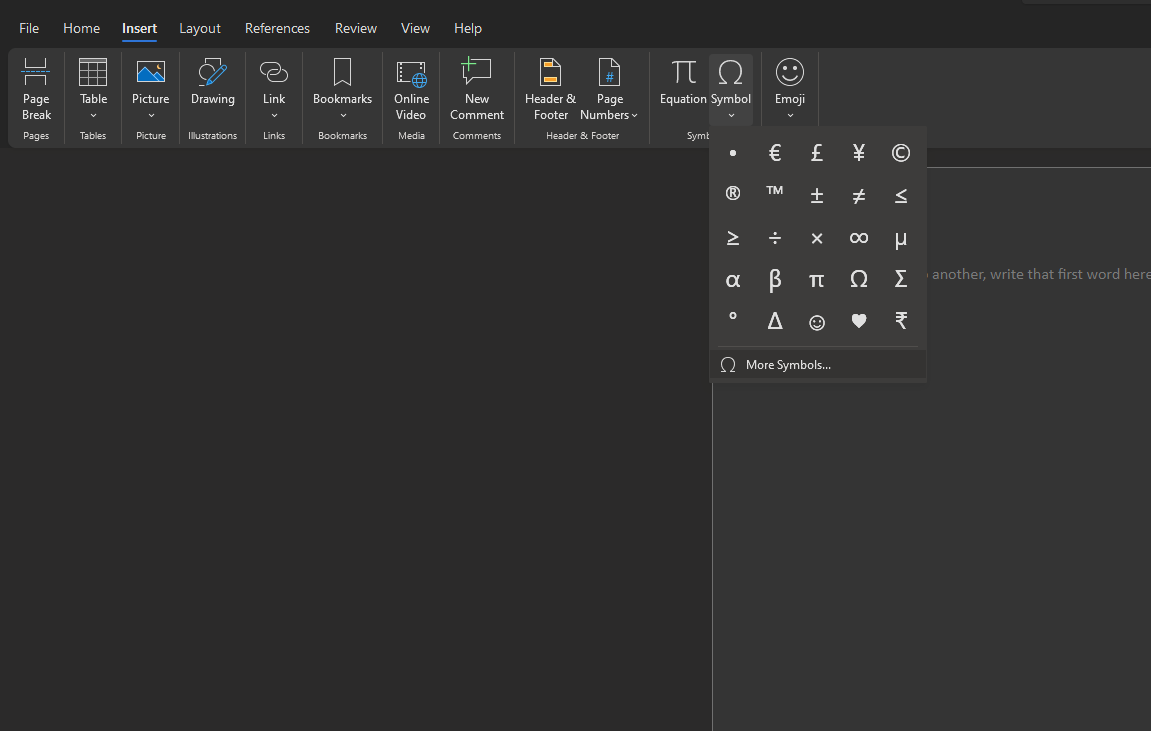
Task: Add a New Comment
Action: pos(476,89)
